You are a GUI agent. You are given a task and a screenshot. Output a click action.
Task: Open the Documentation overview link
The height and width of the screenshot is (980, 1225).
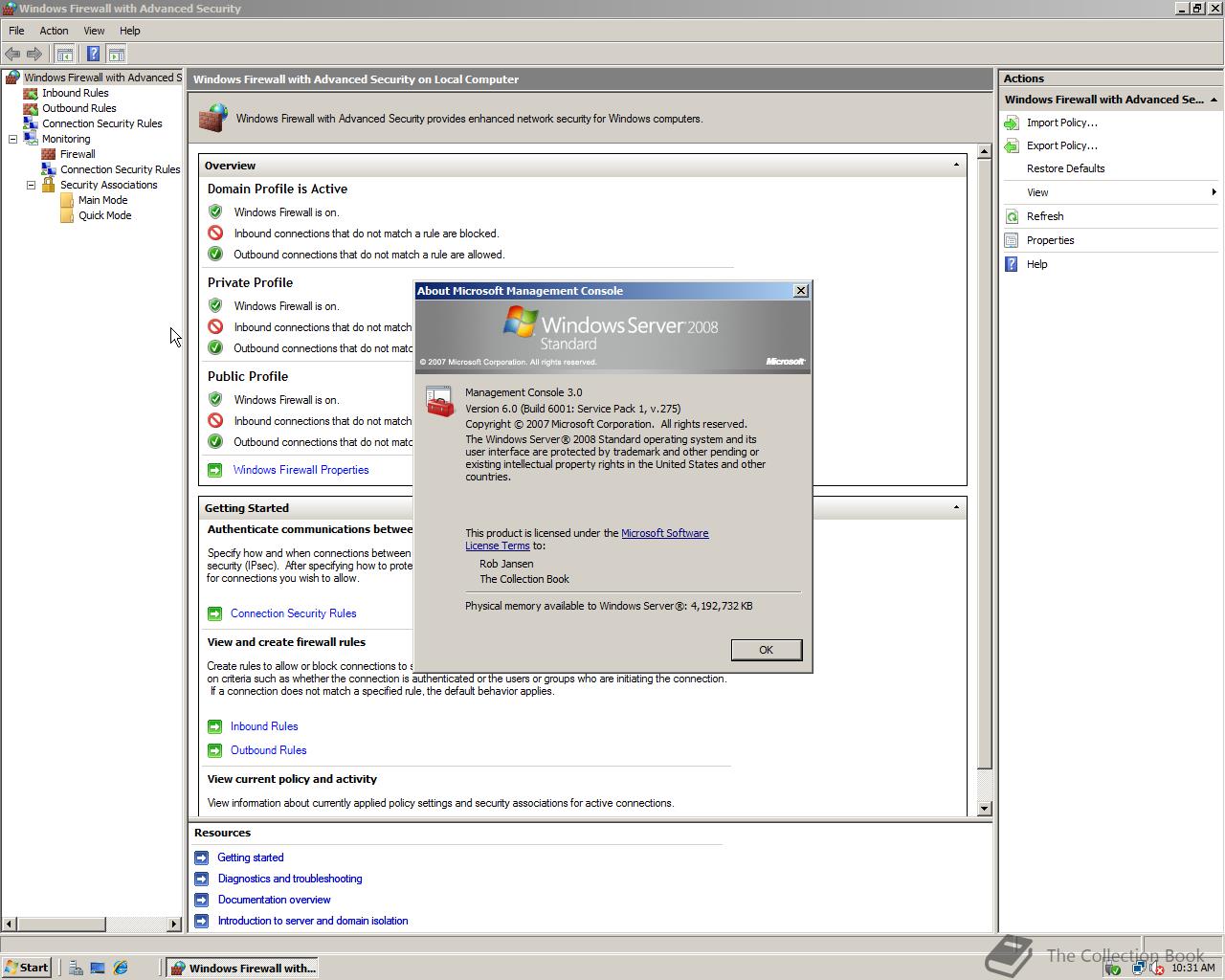274,900
